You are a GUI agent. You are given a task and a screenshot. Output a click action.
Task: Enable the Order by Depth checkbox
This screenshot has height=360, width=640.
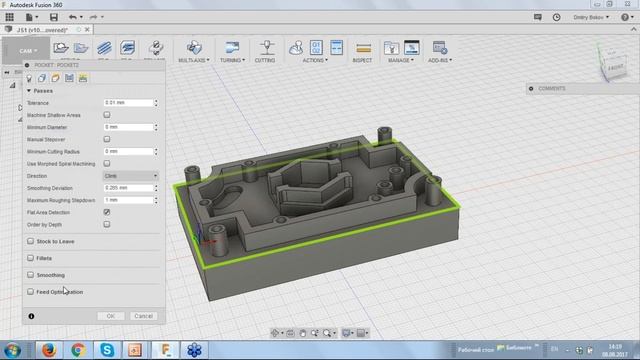pyautogui.click(x=107, y=224)
